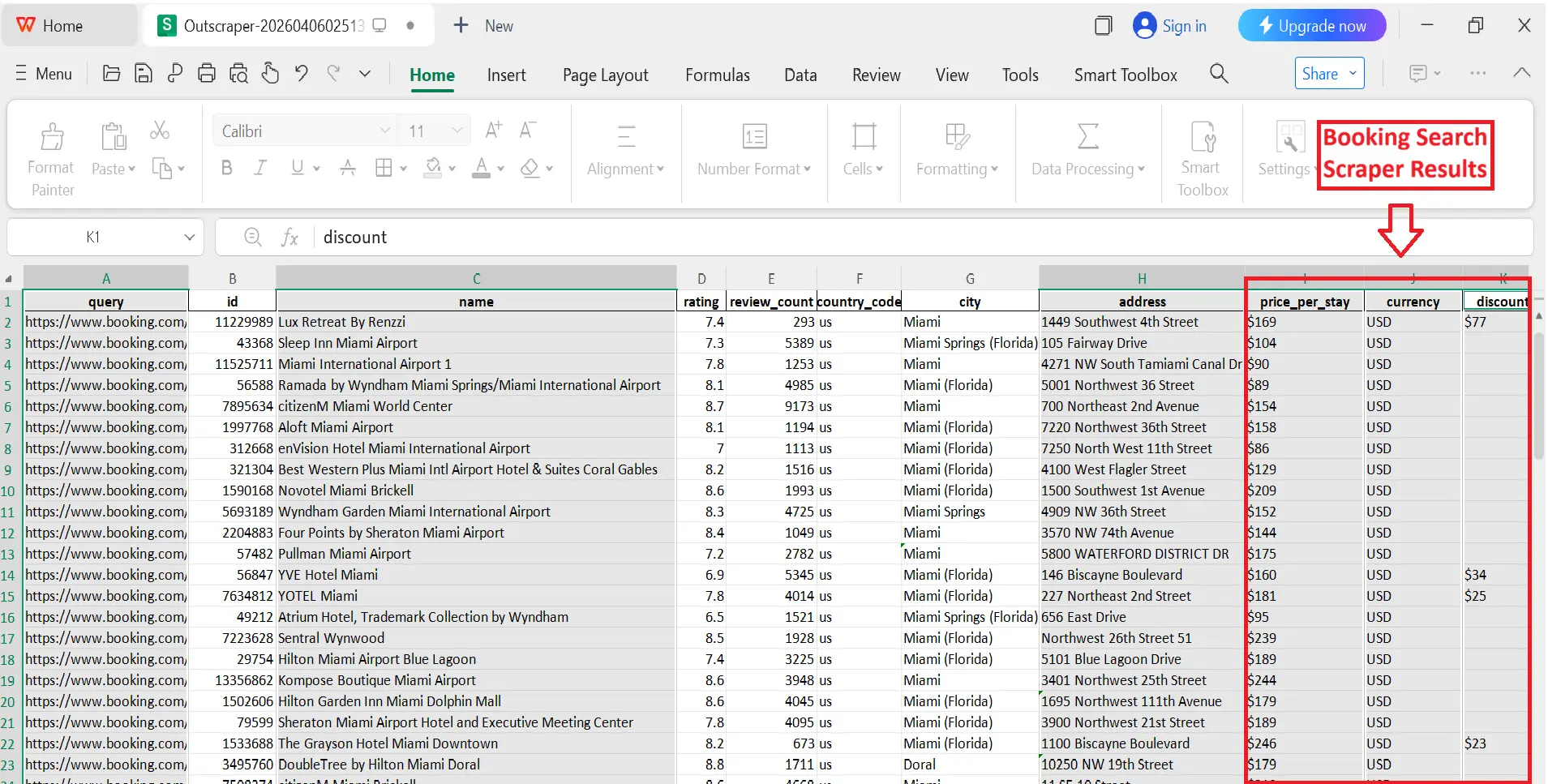
Task: Open the font size dropdown
Action: [457, 131]
